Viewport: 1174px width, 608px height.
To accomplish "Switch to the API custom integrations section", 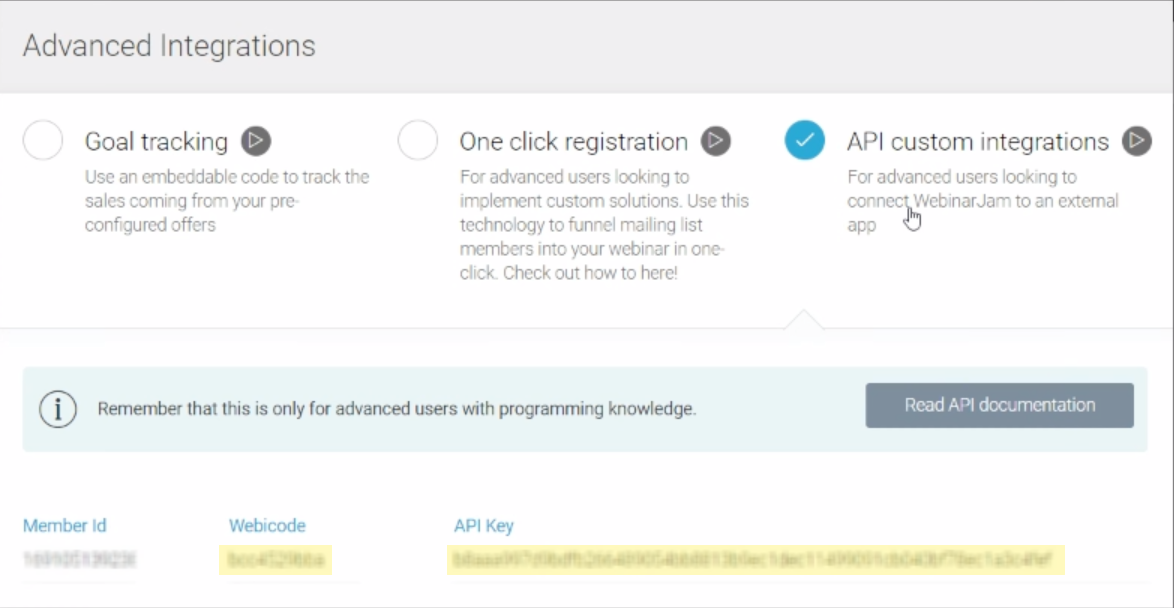I will (977, 141).
